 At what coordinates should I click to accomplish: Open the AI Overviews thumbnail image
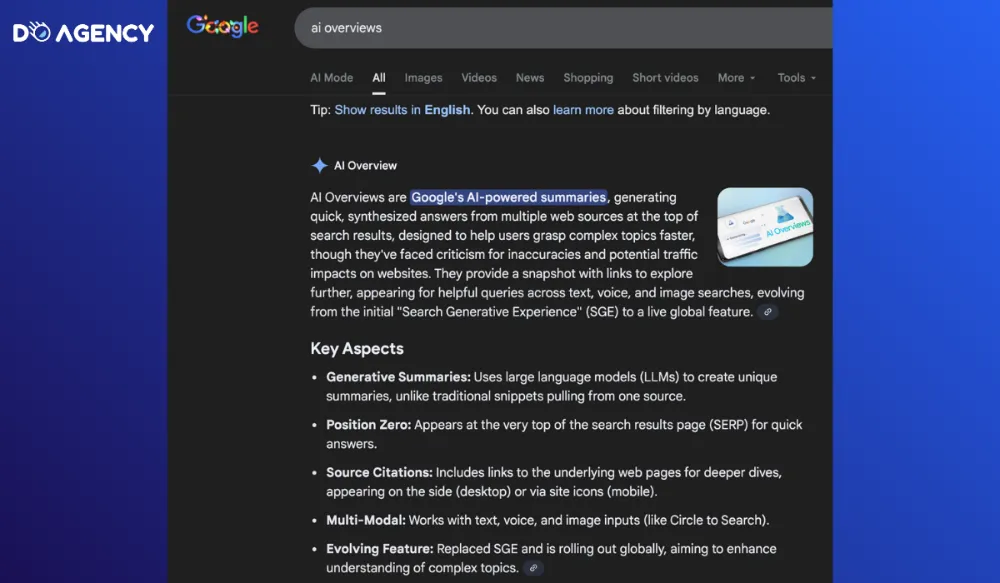click(765, 227)
